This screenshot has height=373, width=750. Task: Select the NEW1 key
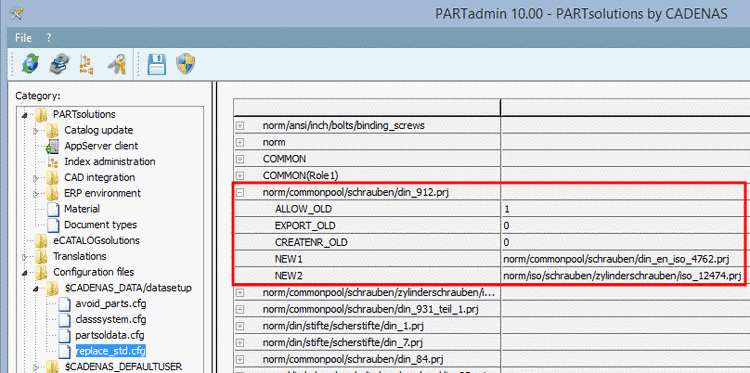tap(289, 259)
